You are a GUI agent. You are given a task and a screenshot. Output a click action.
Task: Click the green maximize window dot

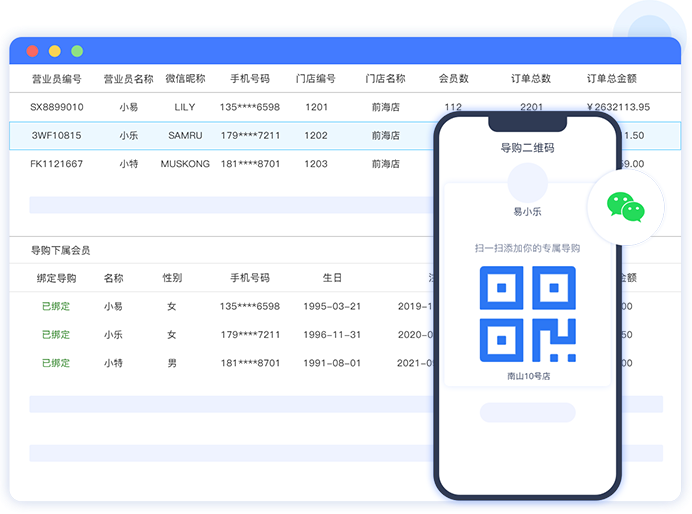77,51
